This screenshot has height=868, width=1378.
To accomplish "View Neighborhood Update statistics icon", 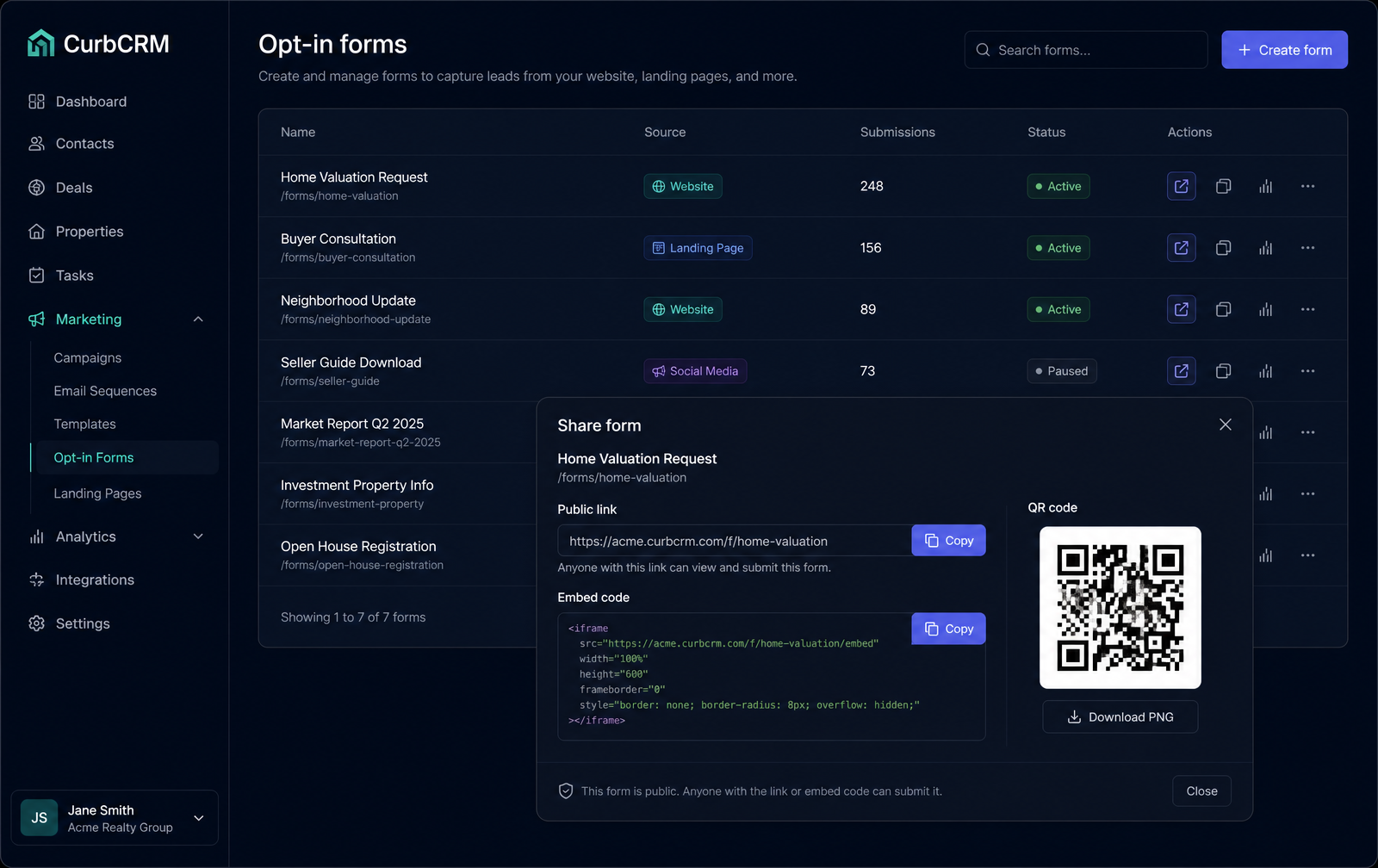I will (x=1265, y=309).
